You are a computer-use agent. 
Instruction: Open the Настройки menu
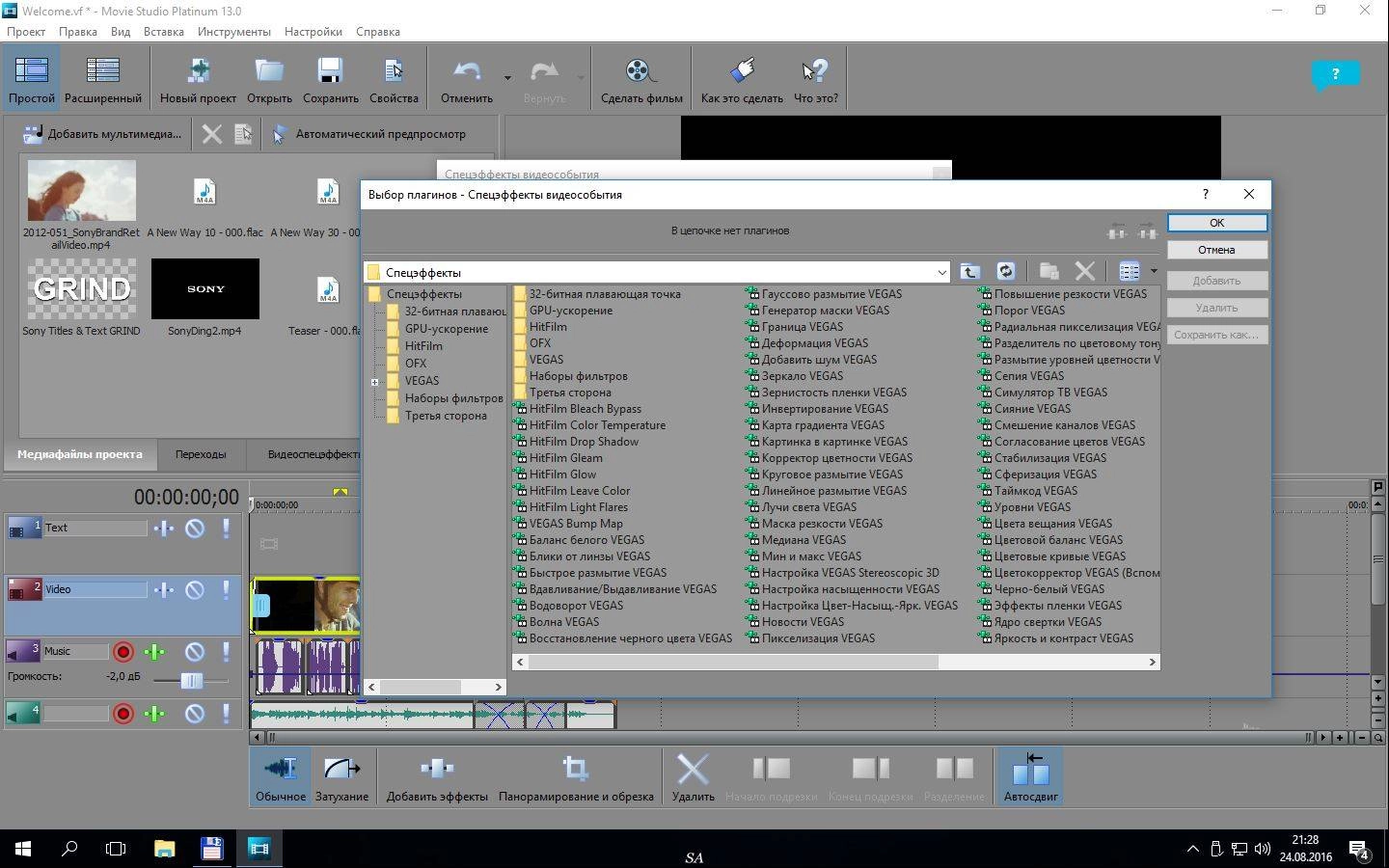pos(313,31)
